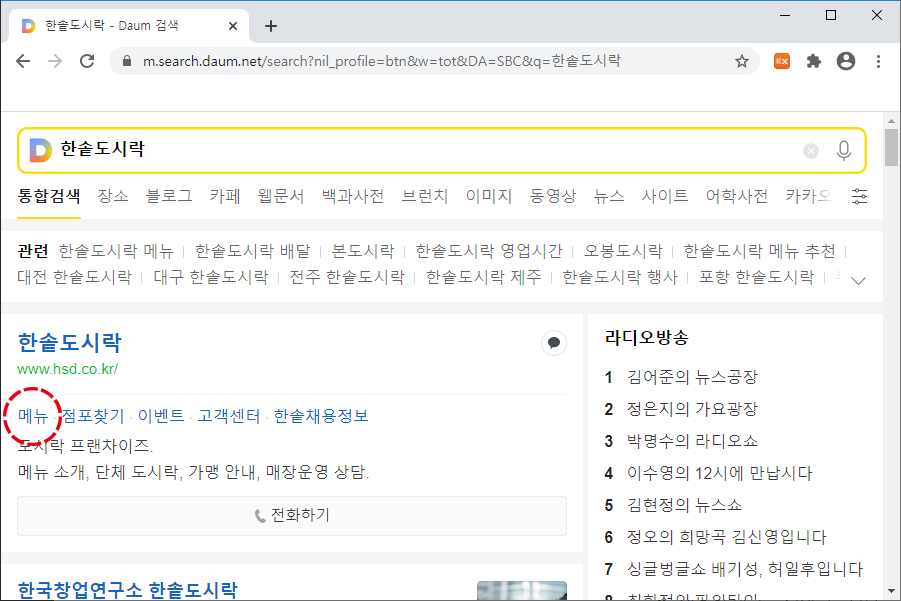
Task: Switch to the 이미지 tab
Action: (489, 197)
